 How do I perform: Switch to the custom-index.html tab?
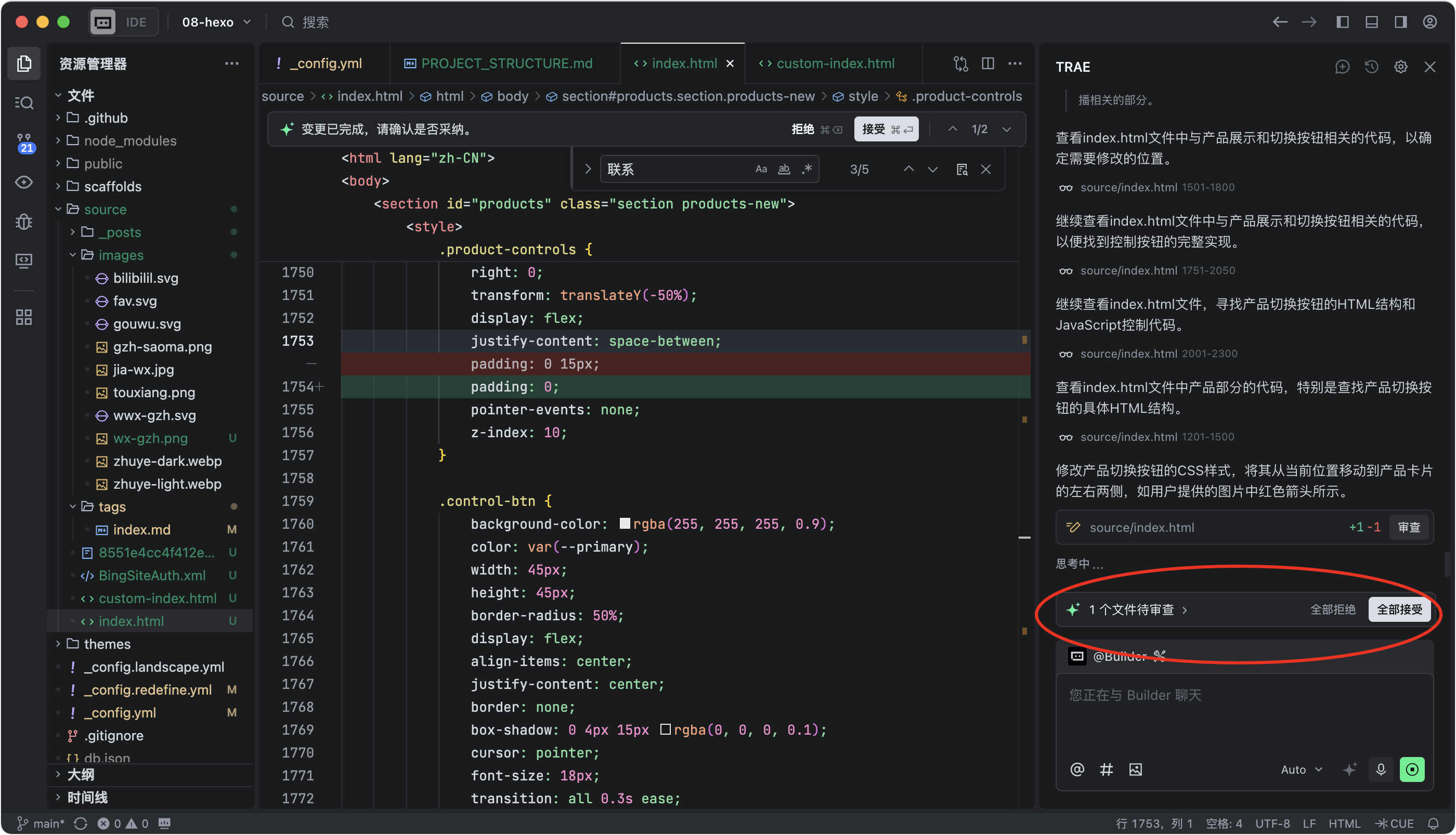(x=835, y=63)
